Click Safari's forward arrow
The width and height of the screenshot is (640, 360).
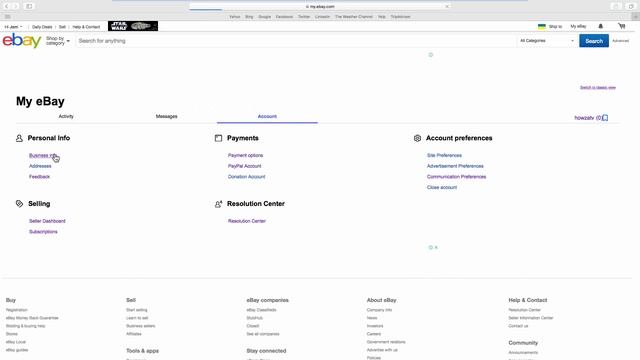click(16, 6)
